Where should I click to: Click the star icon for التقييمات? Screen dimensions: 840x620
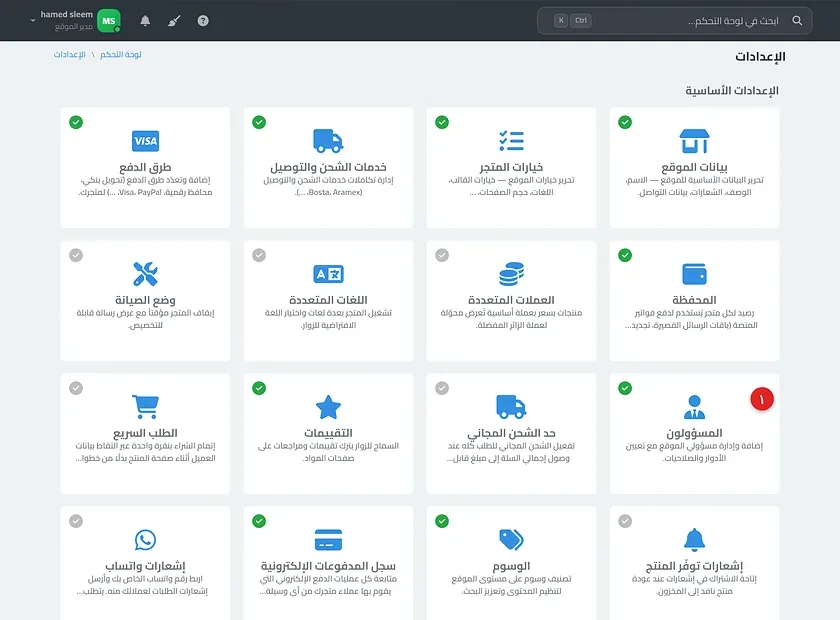click(x=328, y=407)
